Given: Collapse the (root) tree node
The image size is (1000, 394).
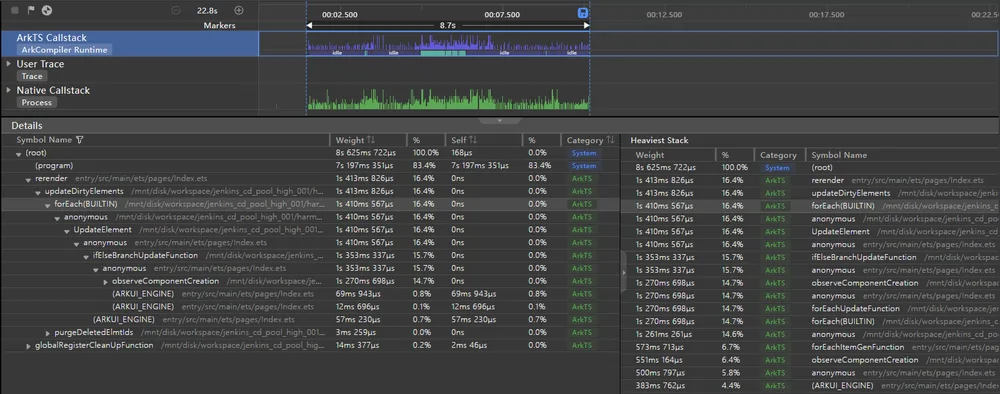Looking at the screenshot, I should tap(18, 154).
